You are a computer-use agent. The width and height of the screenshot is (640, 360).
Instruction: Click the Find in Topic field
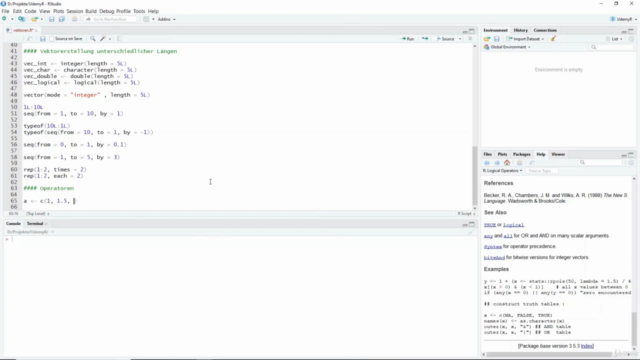point(541,171)
